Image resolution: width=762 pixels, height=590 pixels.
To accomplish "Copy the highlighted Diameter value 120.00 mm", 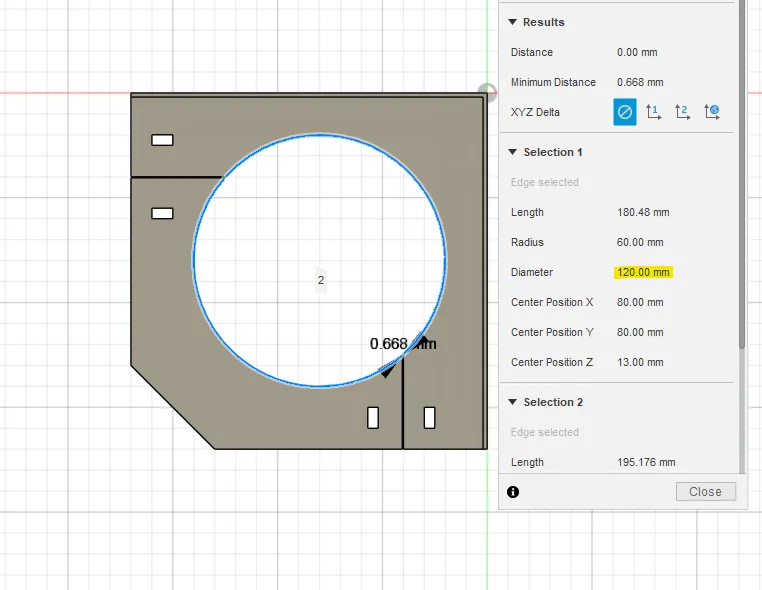I will click(643, 272).
